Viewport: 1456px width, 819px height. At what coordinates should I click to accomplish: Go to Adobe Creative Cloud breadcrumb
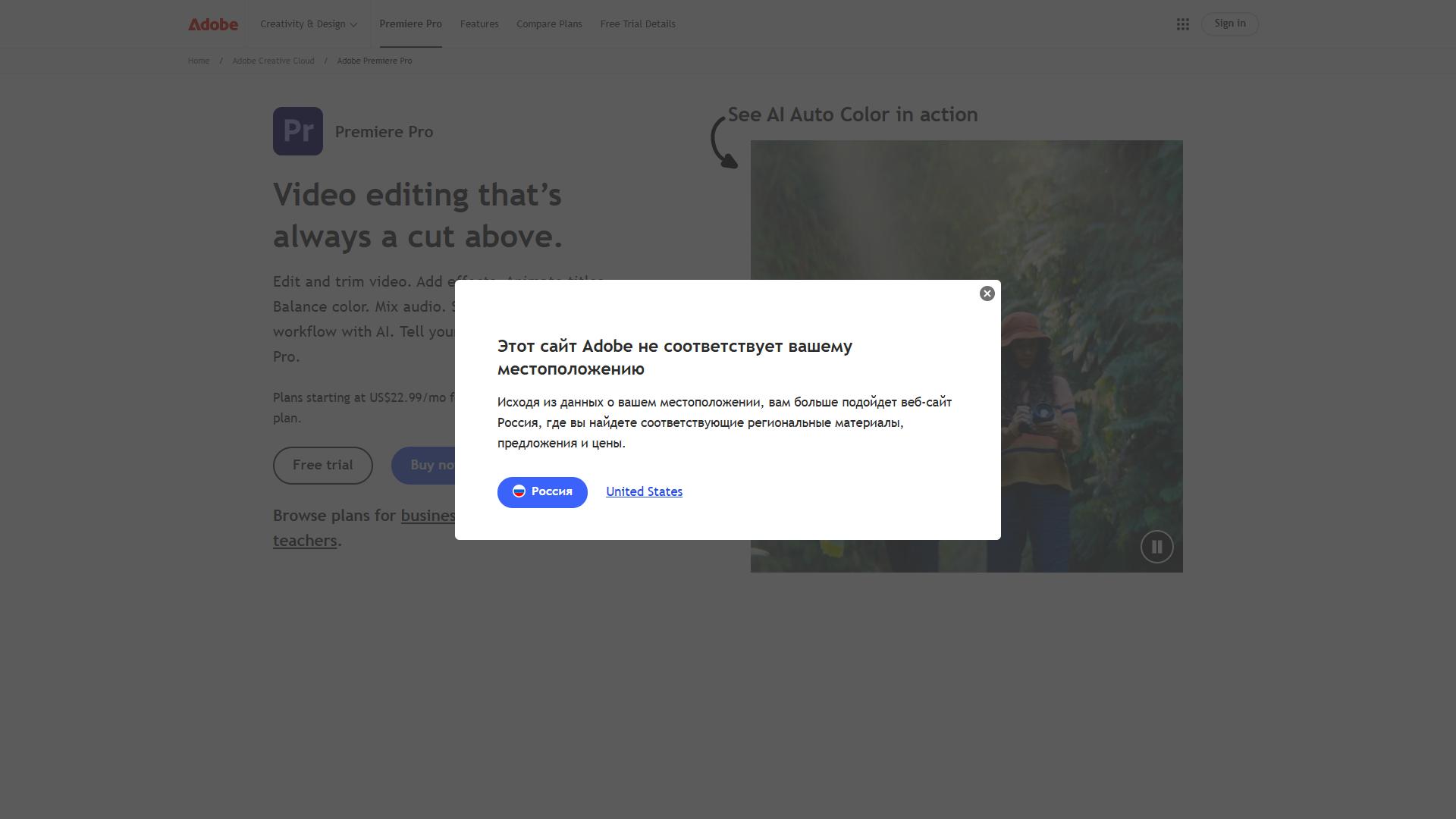pyautogui.click(x=273, y=61)
